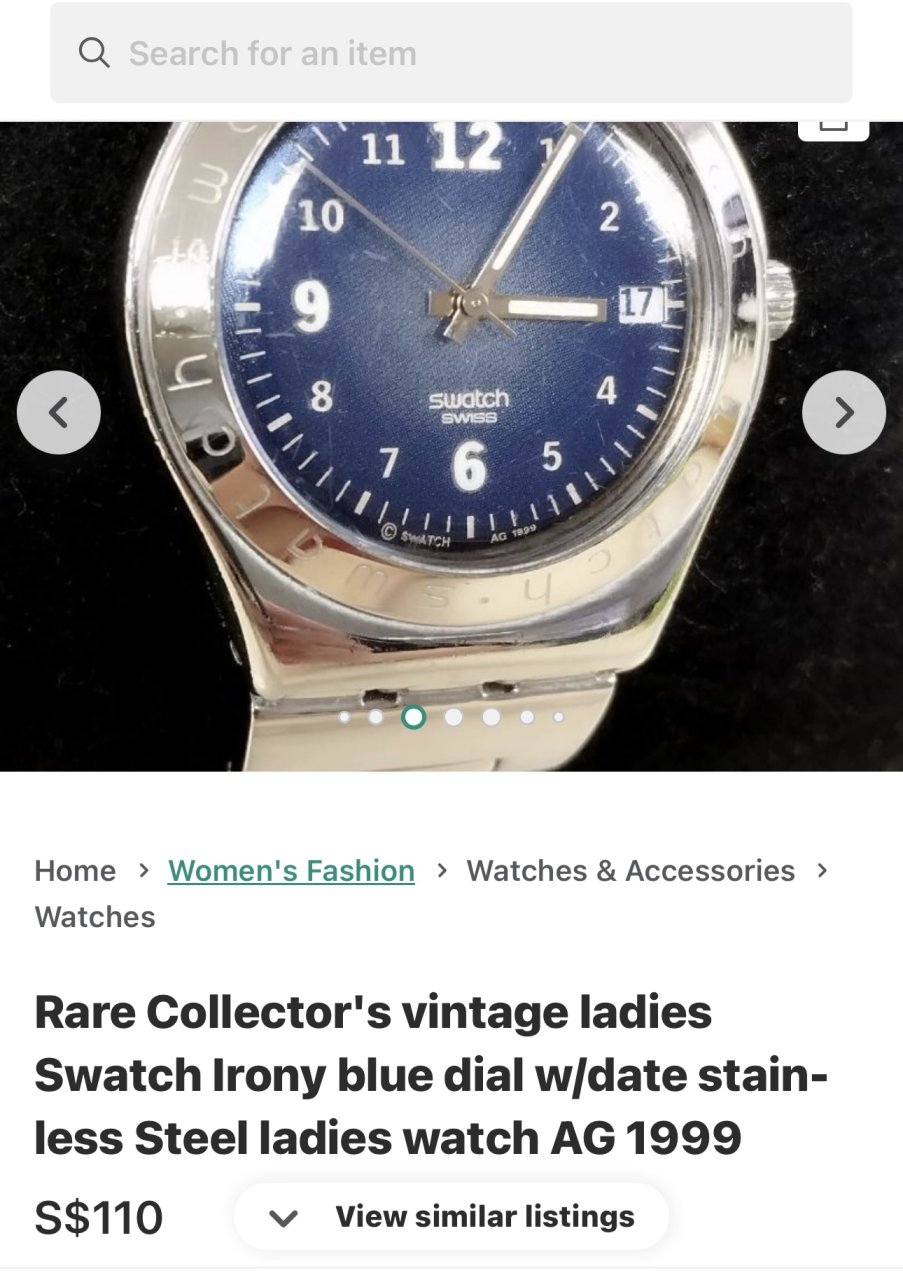Open the Watches breadcrumb category
This screenshot has width=903, height=1280.
click(95, 917)
